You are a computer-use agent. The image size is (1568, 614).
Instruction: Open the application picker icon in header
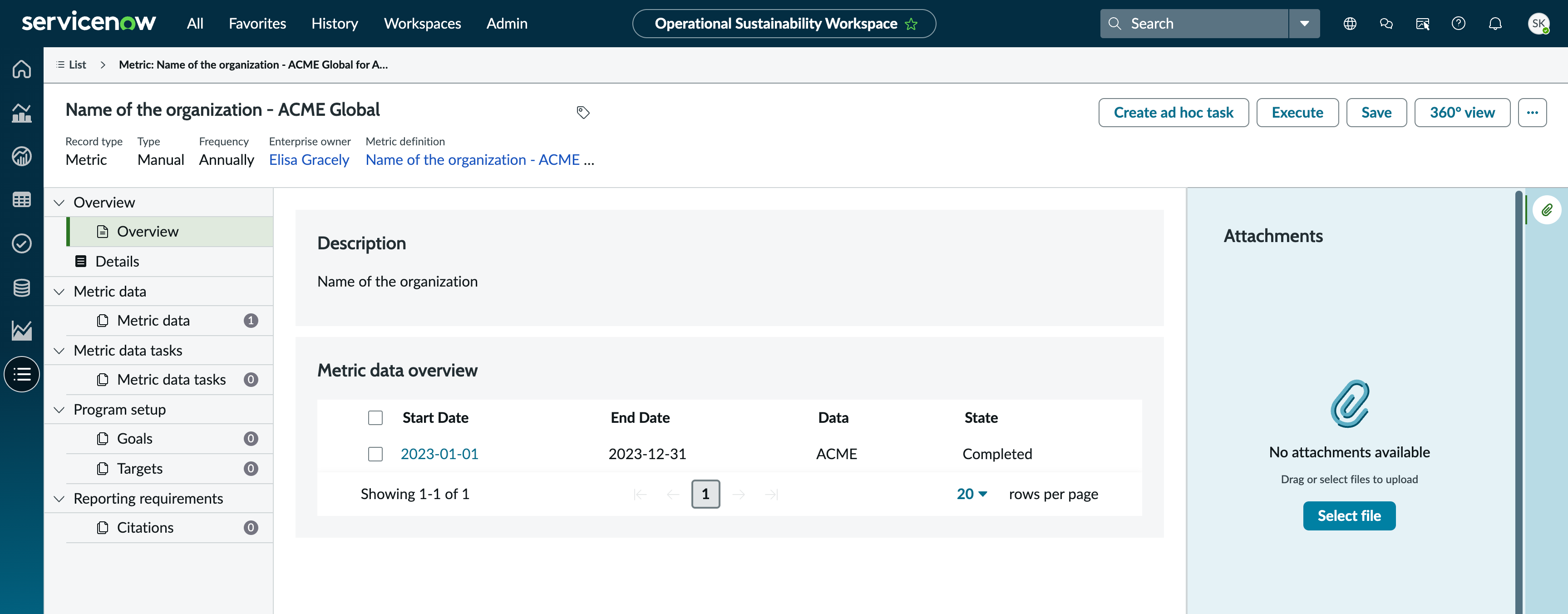pos(1423,23)
